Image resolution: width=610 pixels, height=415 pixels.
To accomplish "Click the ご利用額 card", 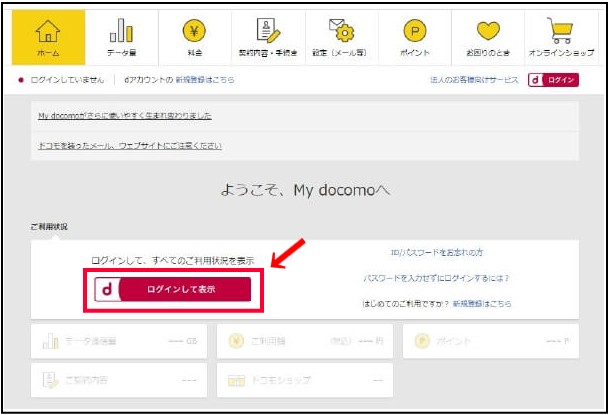I will [305, 341].
